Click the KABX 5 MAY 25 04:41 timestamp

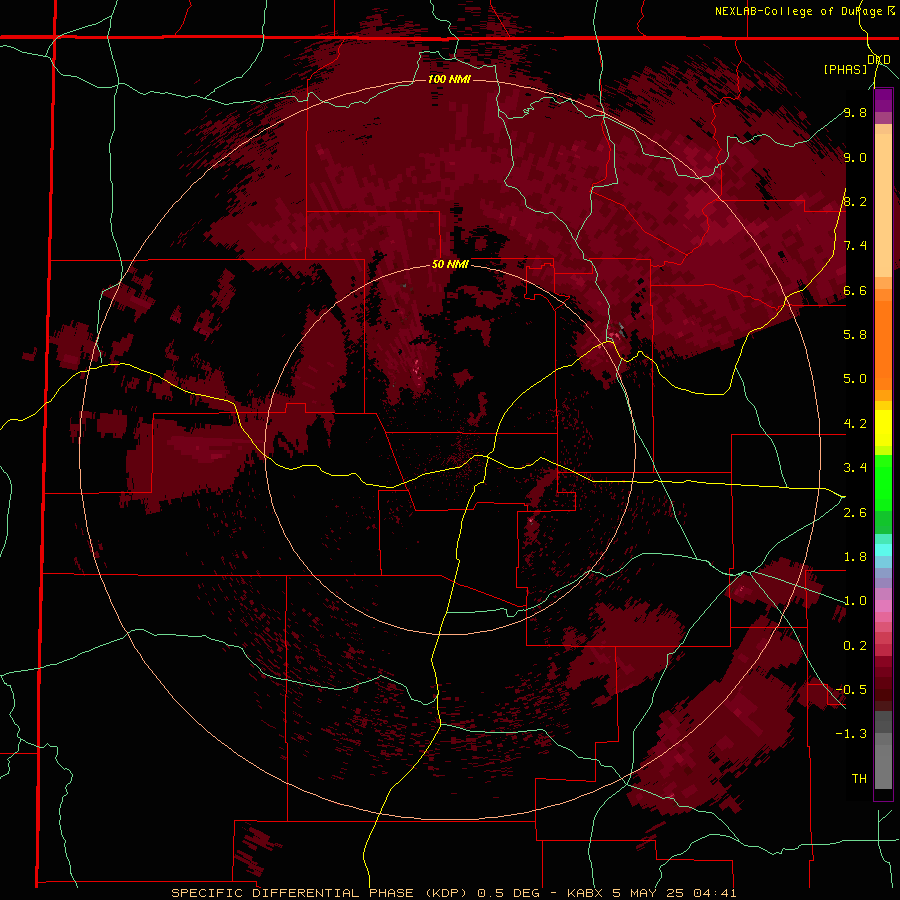(652, 893)
